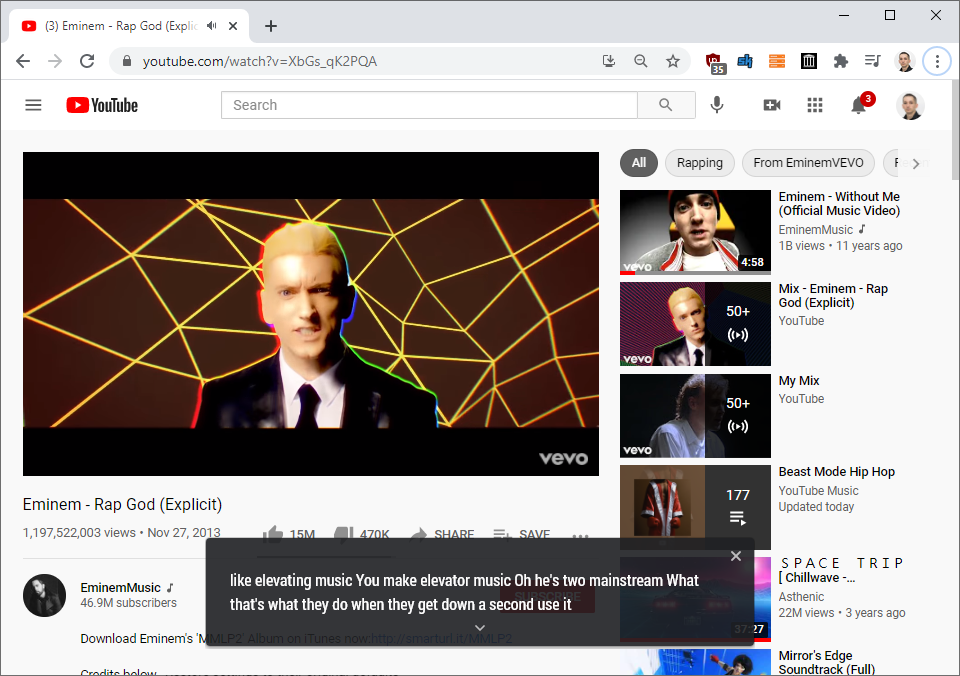Open the hamburger guide menu
The width and height of the screenshot is (960, 676).
(33, 104)
